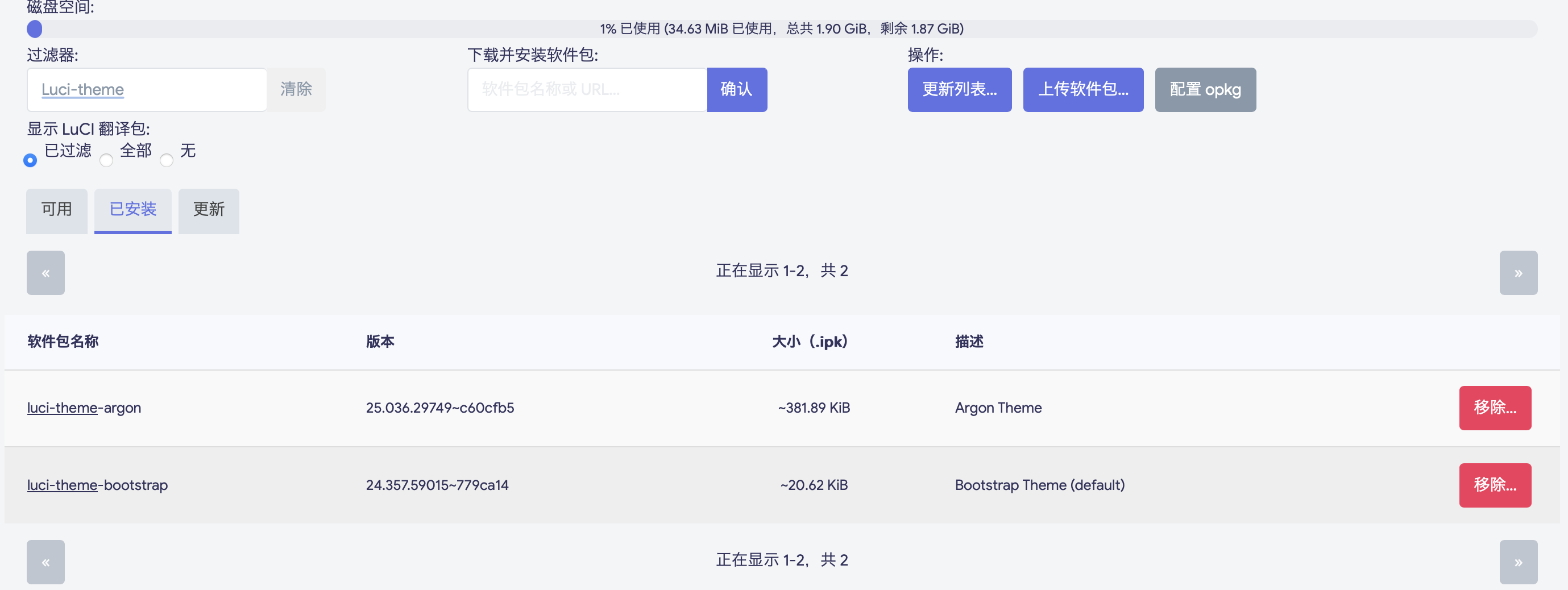The width and height of the screenshot is (1568, 590).
Task: Click the top previous page « button
Action: point(45,273)
